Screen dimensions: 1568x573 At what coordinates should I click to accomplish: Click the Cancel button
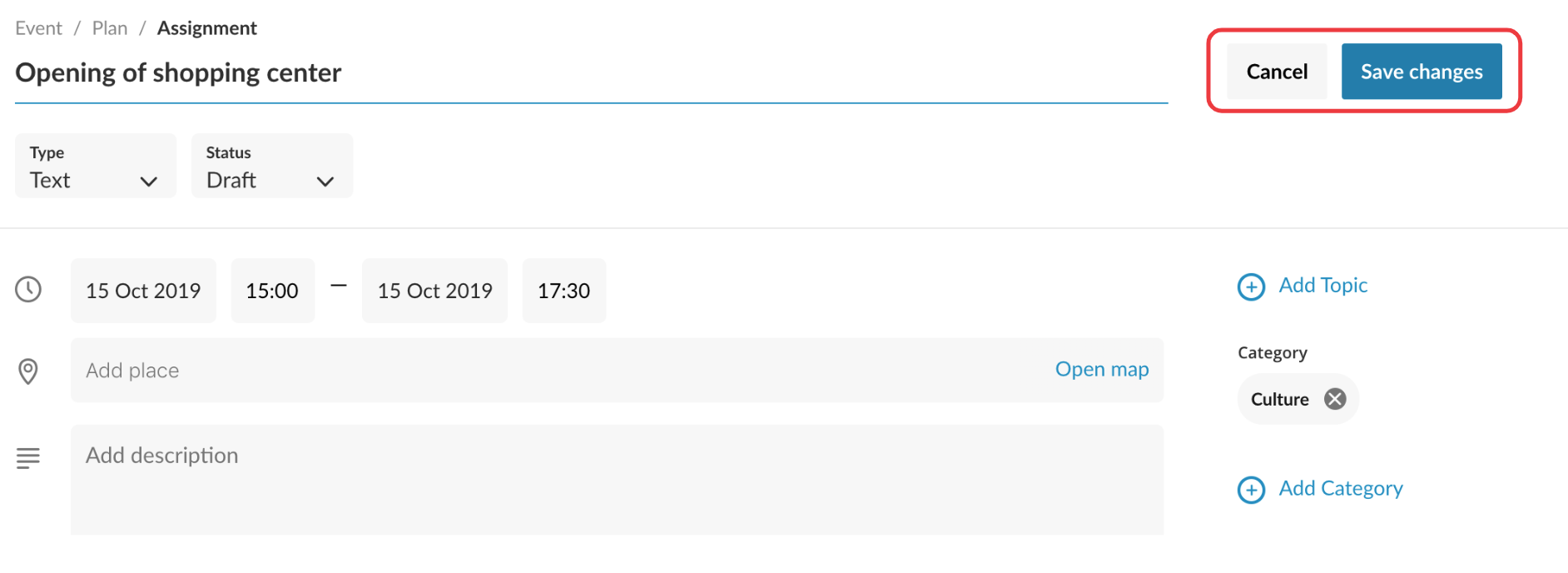pyautogui.click(x=1277, y=72)
